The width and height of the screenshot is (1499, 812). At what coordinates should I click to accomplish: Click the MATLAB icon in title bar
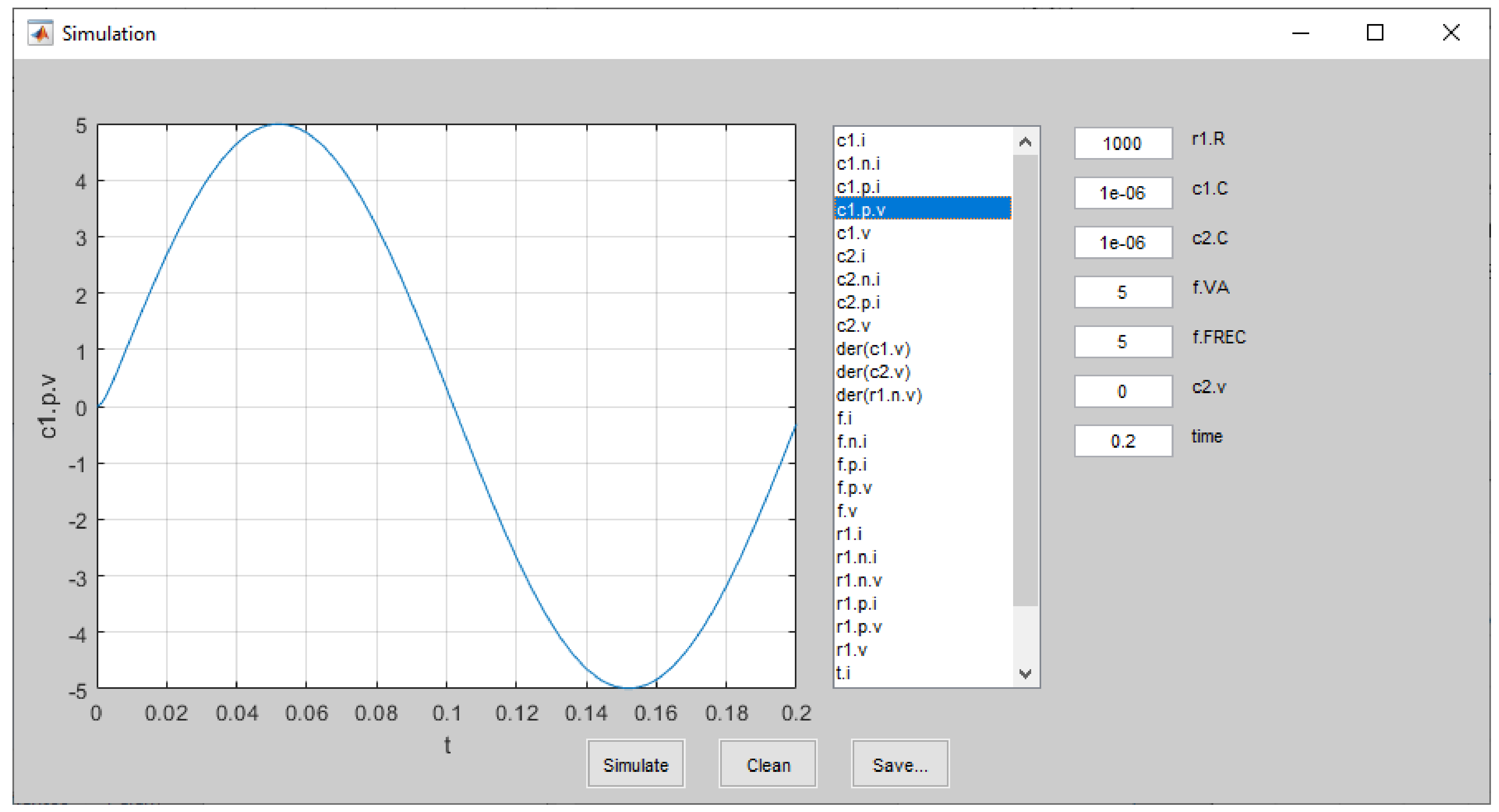pos(40,33)
